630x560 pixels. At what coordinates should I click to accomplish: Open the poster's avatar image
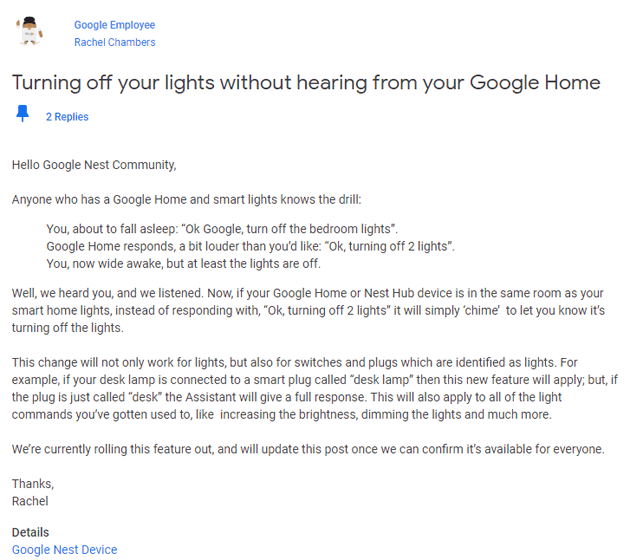click(x=31, y=32)
